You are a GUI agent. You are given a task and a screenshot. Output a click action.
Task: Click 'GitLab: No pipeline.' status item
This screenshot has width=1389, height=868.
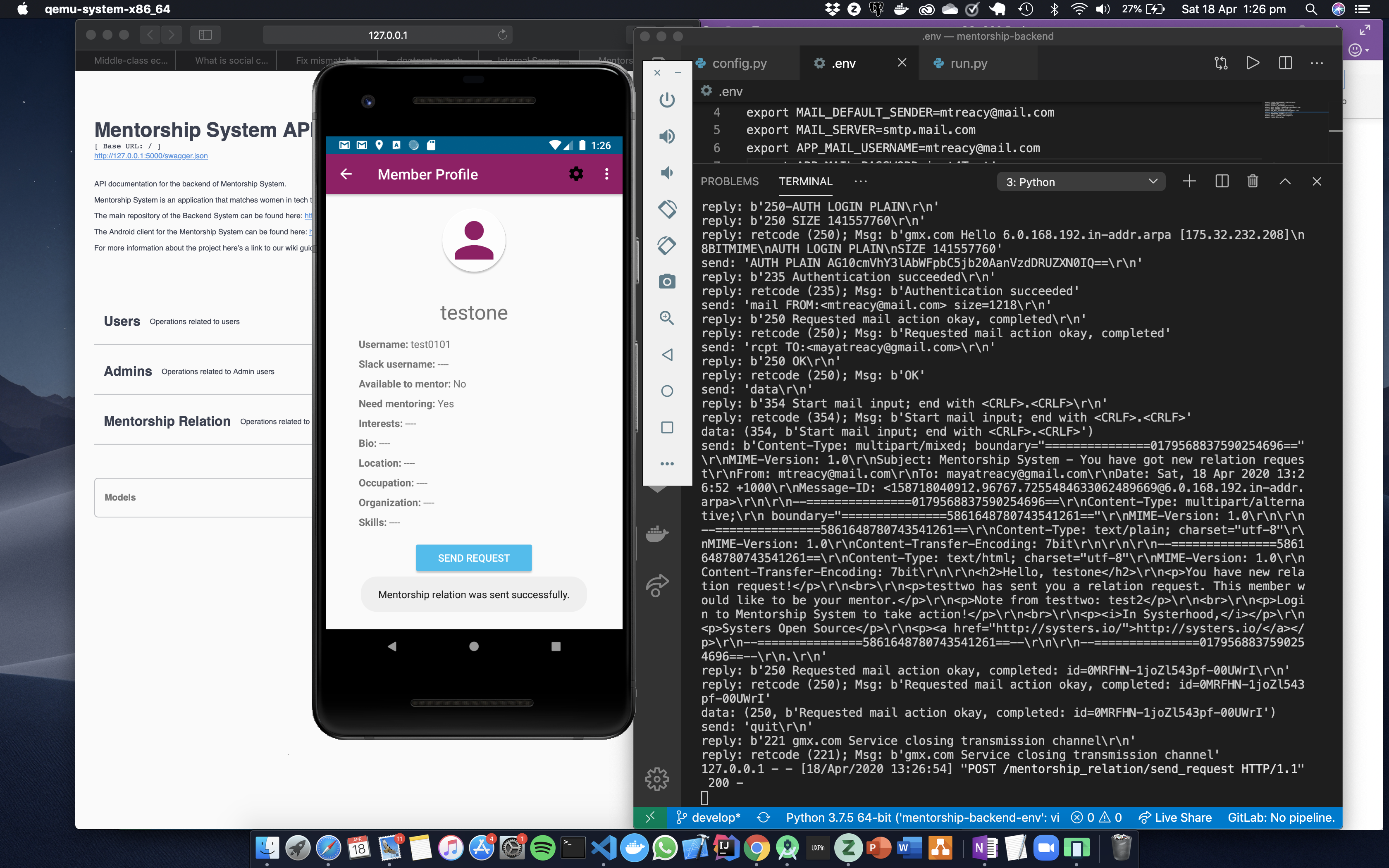pyautogui.click(x=1281, y=818)
